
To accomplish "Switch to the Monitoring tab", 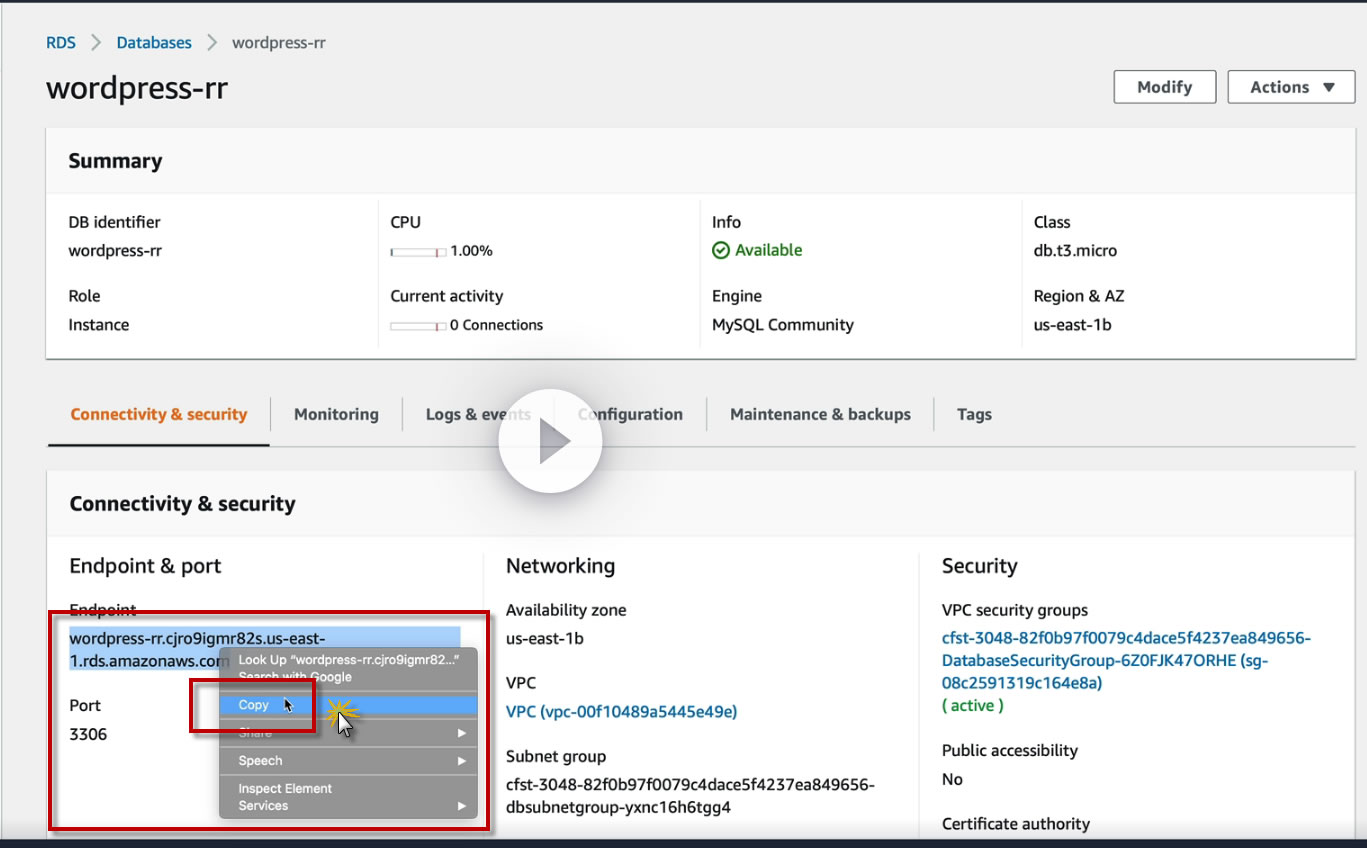I will [336, 414].
